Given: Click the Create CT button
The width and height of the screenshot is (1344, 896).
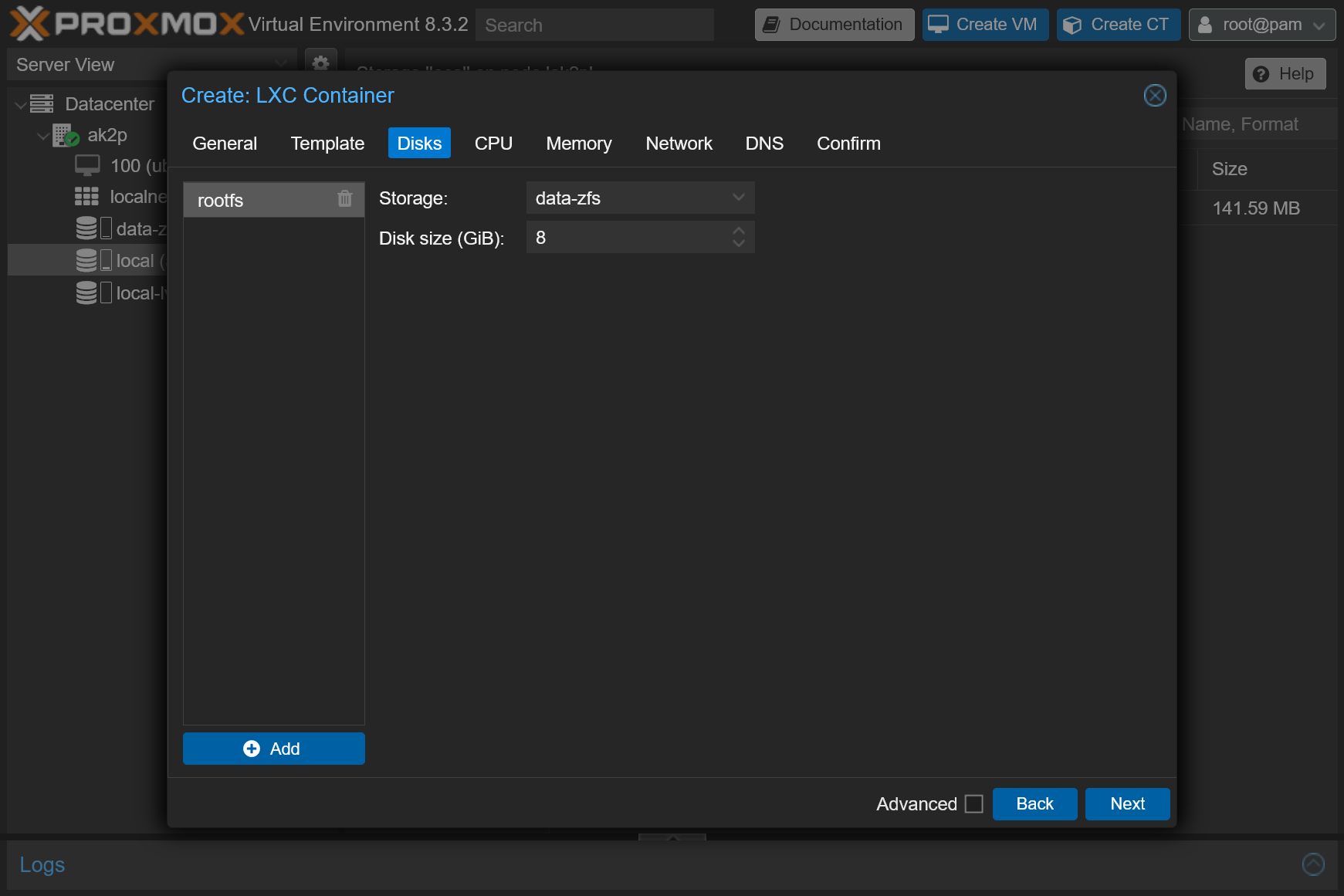Looking at the screenshot, I should 1119,25.
